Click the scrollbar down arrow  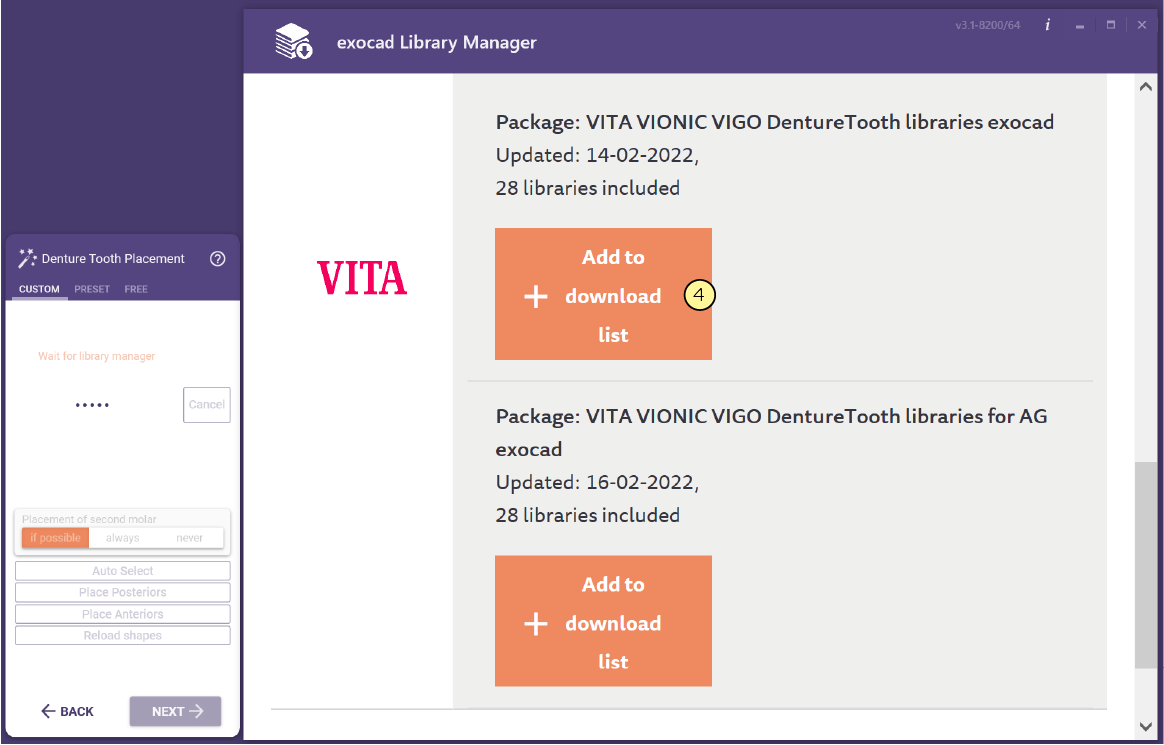[1145, 727]
